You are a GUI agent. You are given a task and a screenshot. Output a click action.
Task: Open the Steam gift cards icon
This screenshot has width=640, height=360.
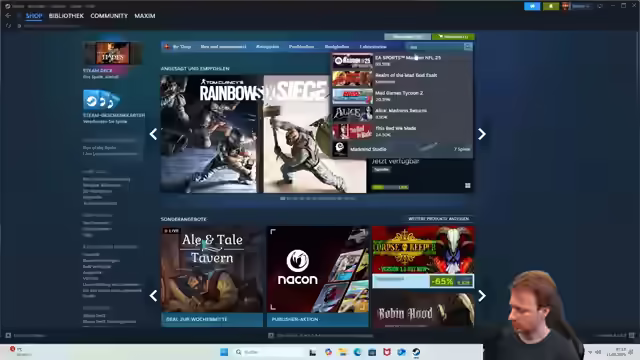point(101,100)
